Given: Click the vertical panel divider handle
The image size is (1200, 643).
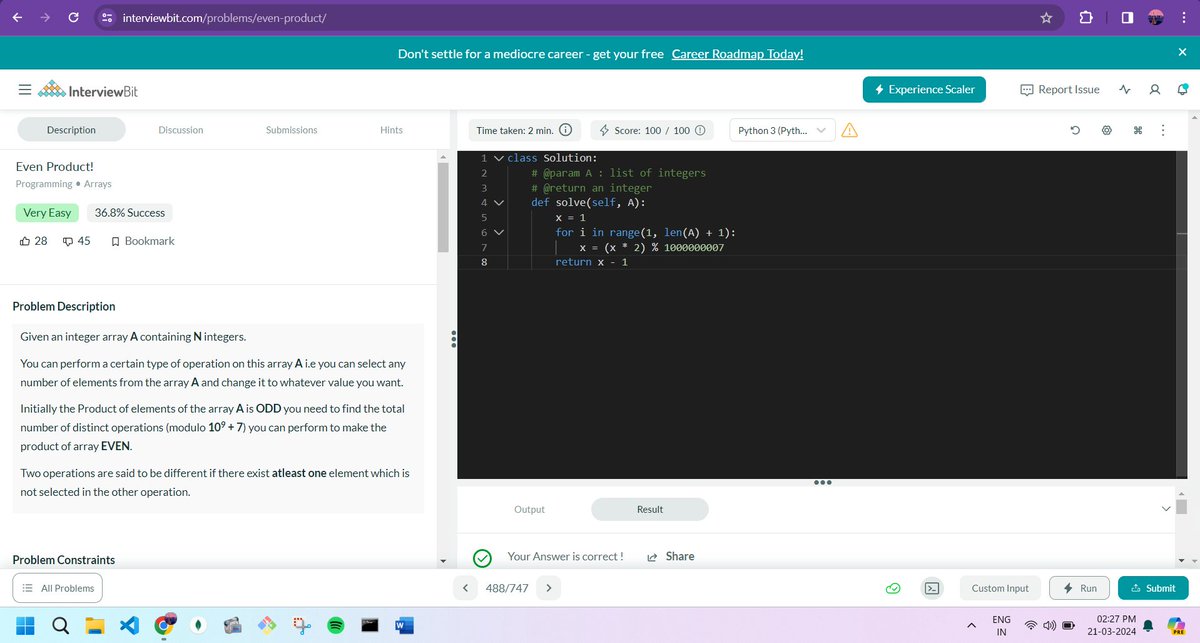Looking at the screenshot, I should tap(454, 339).
